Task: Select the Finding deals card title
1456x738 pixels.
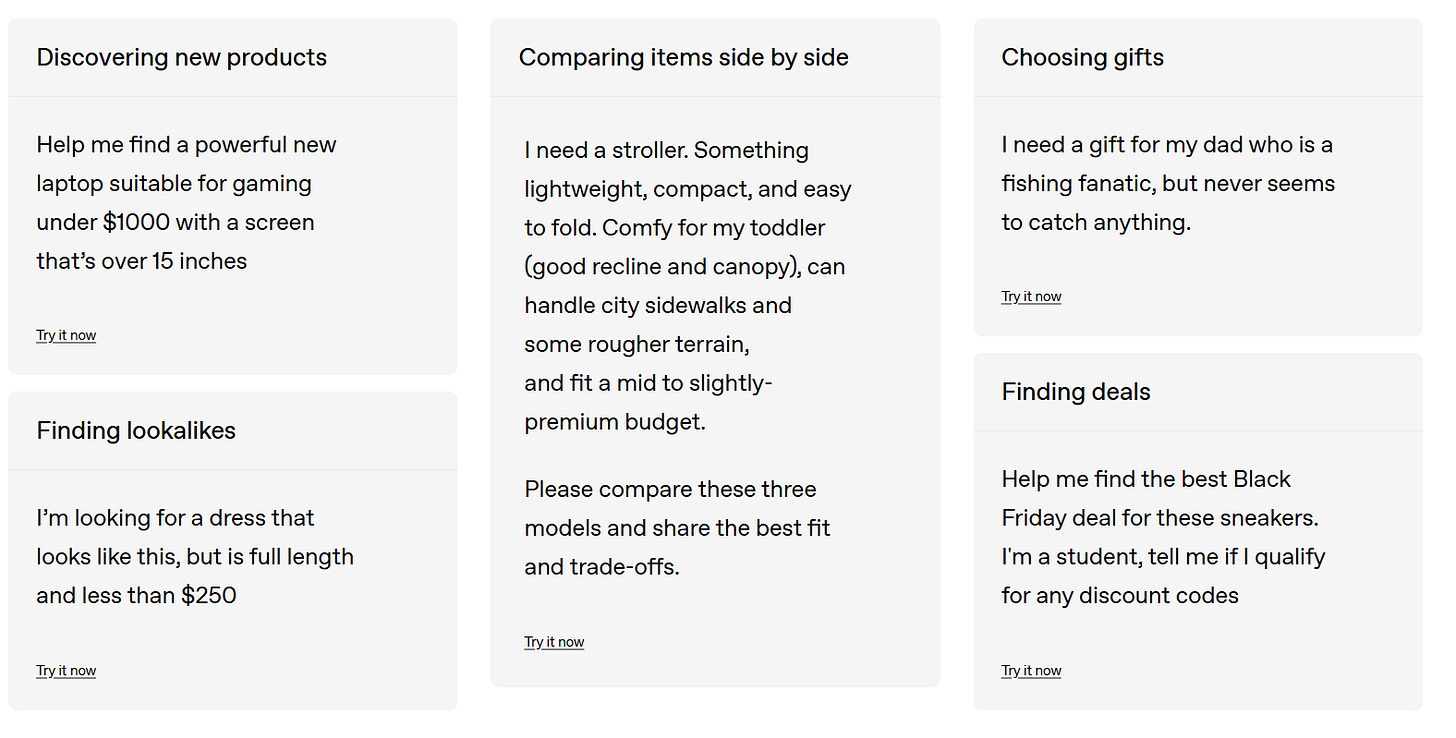Action: (x=1075, y=392)
